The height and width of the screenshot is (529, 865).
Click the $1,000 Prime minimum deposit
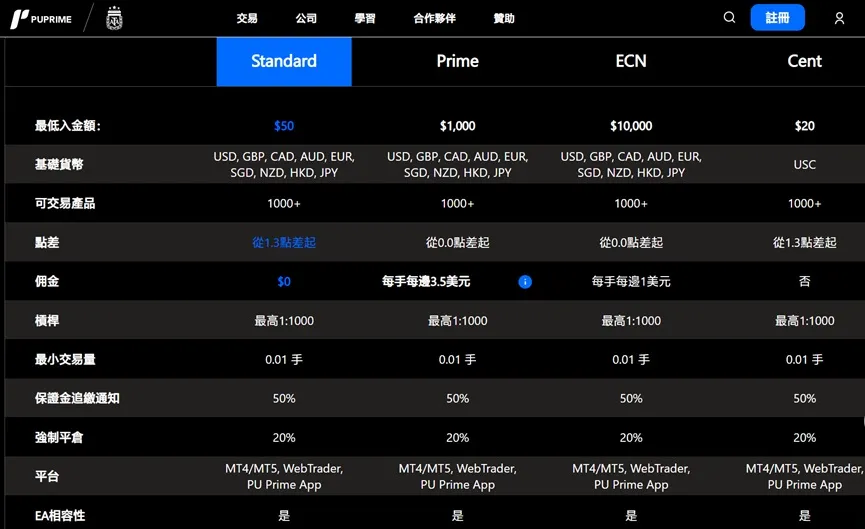point(457,126)
